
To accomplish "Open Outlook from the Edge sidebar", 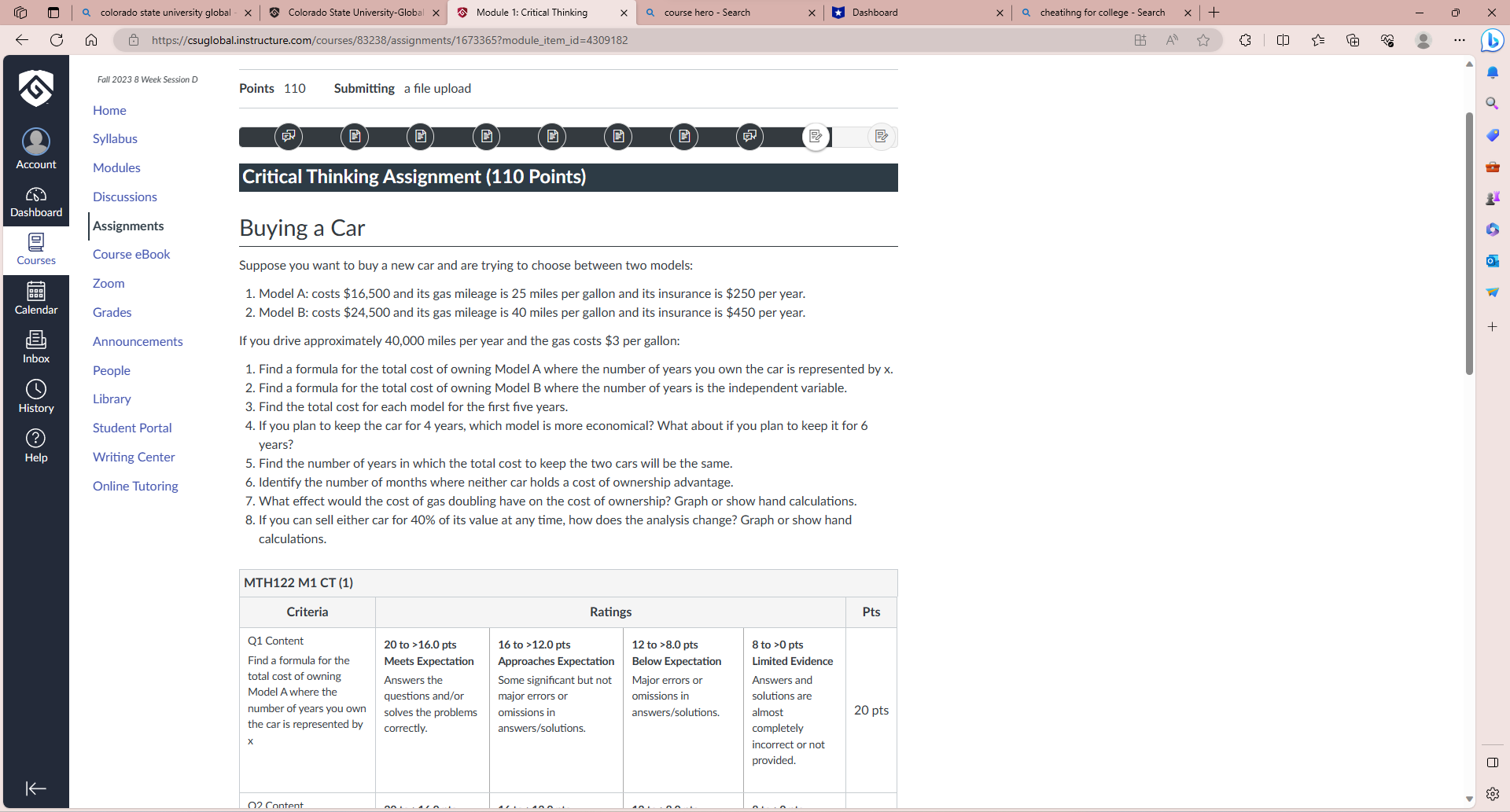I will [x=1494, y=261].
